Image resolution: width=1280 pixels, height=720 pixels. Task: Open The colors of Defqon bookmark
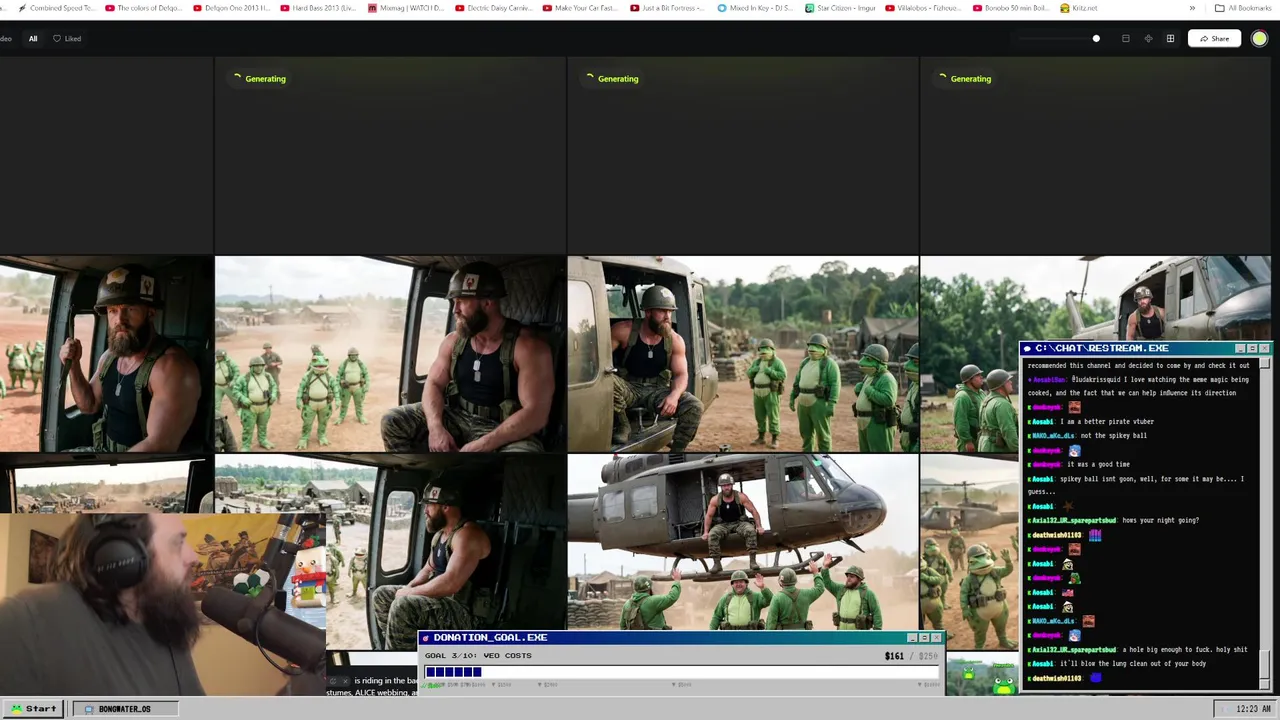pyautogui.click(x=144, y=8)
